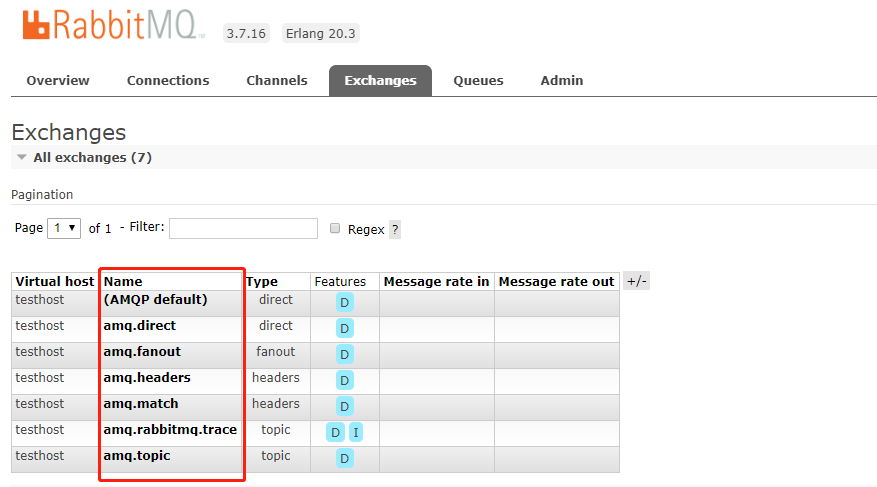Click the 3.7.16 version label
The height and width of the screenshot is (487, 877).
(x=246, y=34)
